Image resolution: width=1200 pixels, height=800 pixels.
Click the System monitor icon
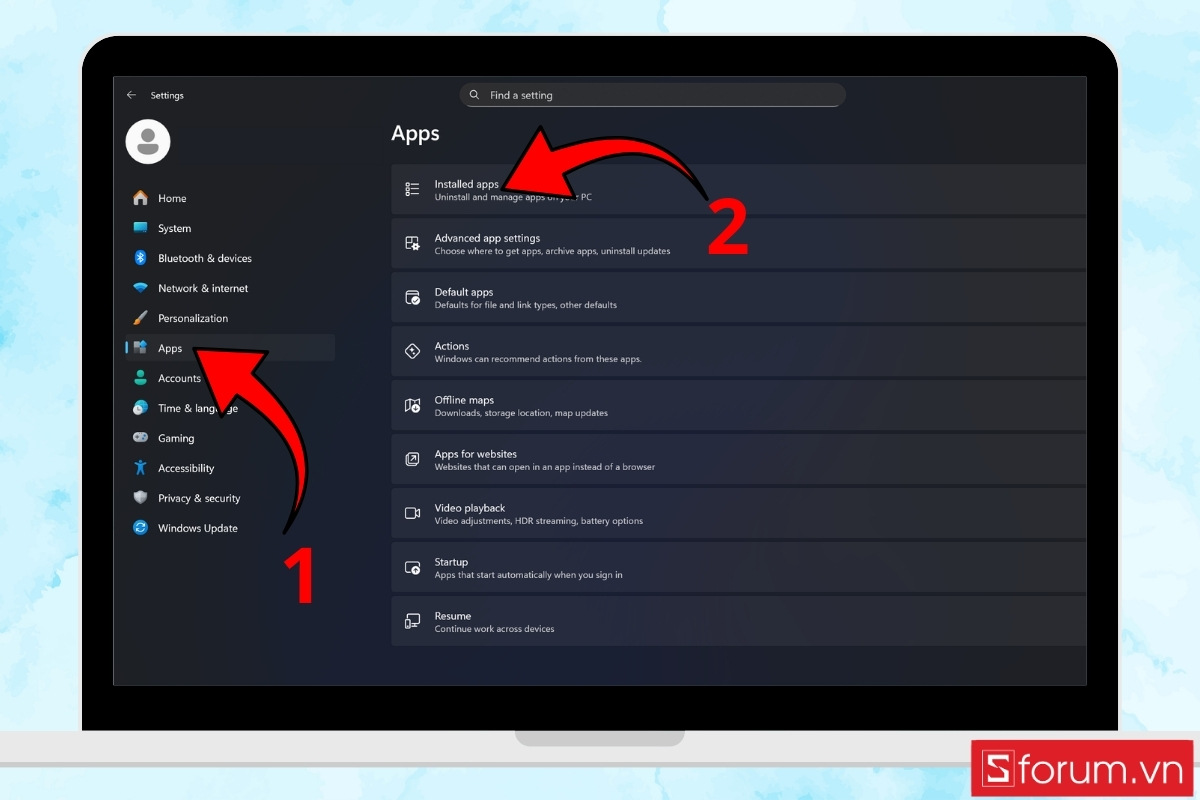(x=140, y=228)
